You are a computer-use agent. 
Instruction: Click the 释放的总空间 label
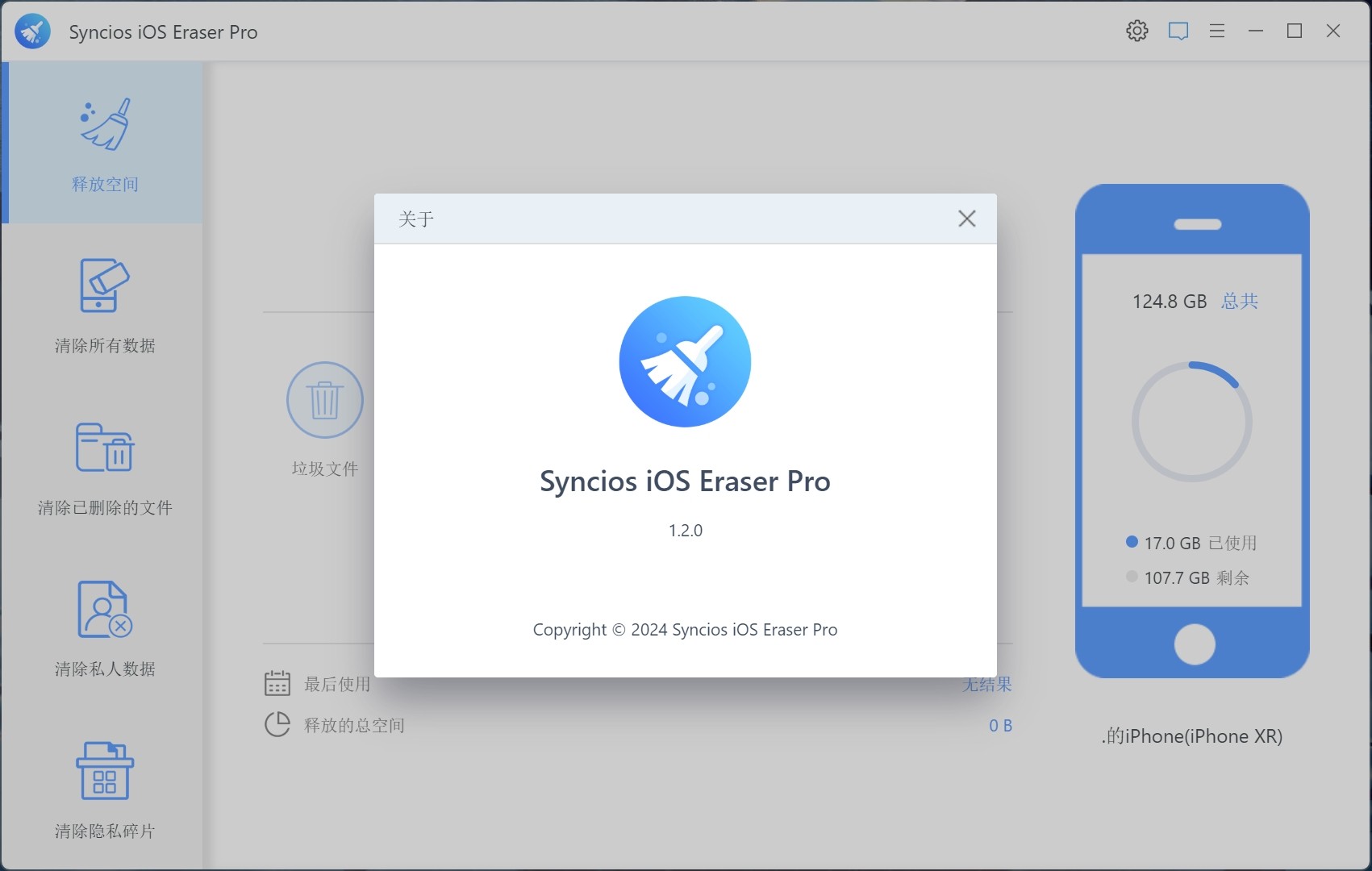[x=354, y=725]
